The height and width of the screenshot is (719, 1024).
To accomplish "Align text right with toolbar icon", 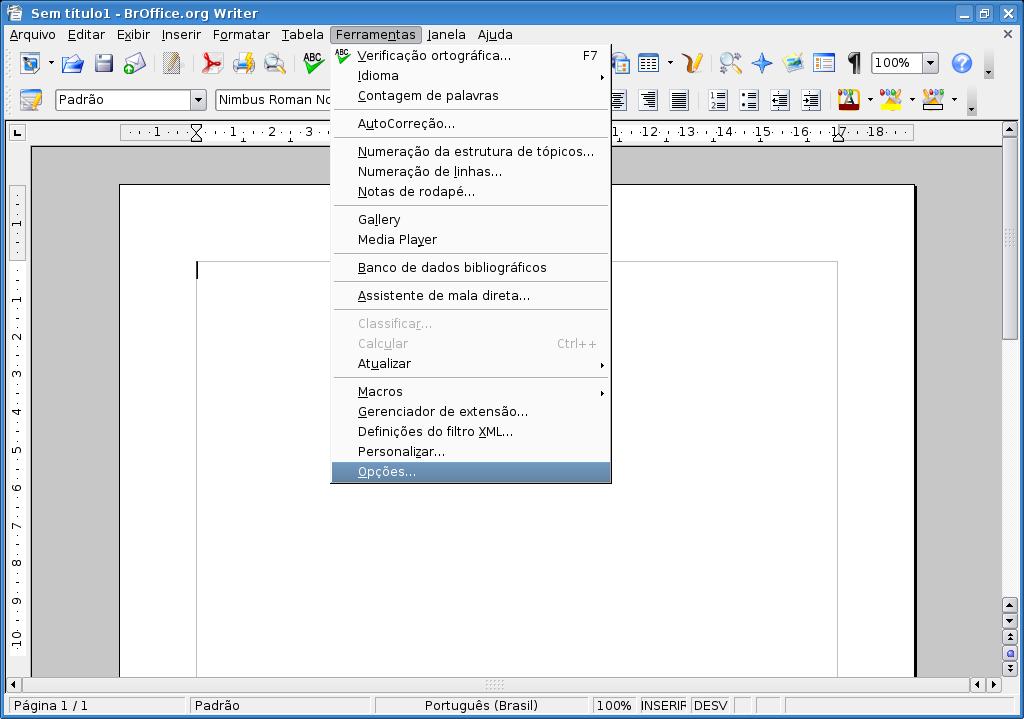I will [648, 100].
